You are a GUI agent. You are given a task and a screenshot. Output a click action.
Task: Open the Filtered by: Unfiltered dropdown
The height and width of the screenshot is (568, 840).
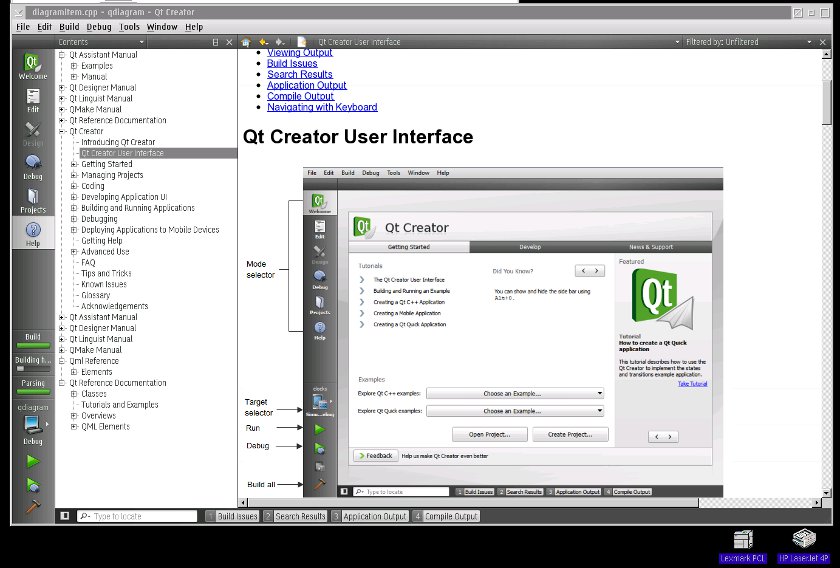tap(748, 42)
